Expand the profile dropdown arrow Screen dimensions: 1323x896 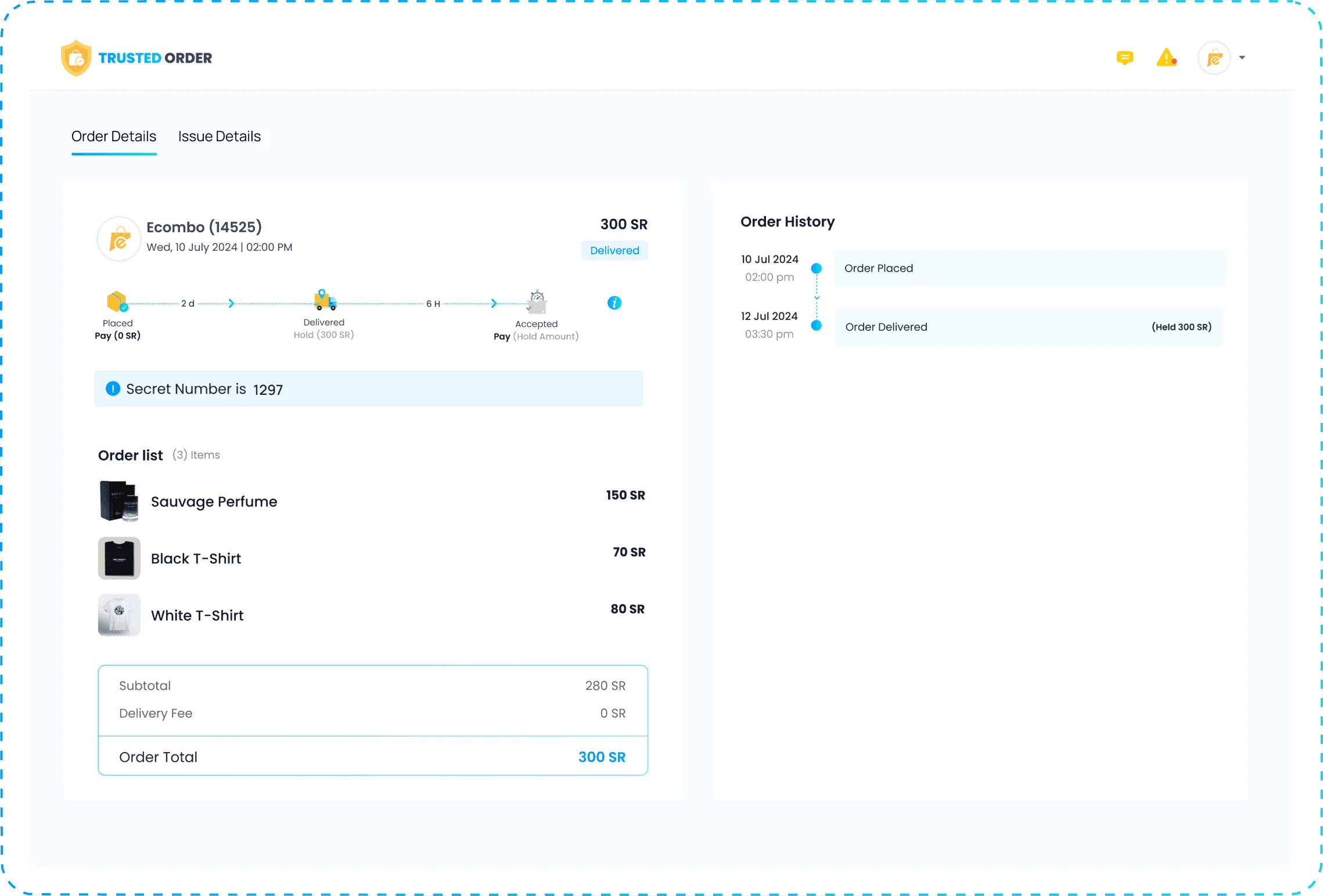coord(1242,57)
